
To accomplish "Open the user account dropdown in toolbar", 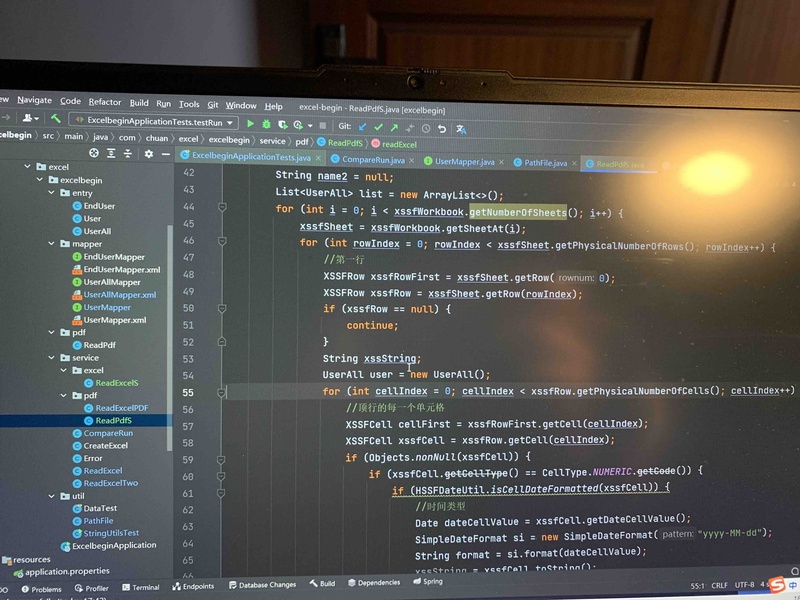I will [x=31, y=118].
